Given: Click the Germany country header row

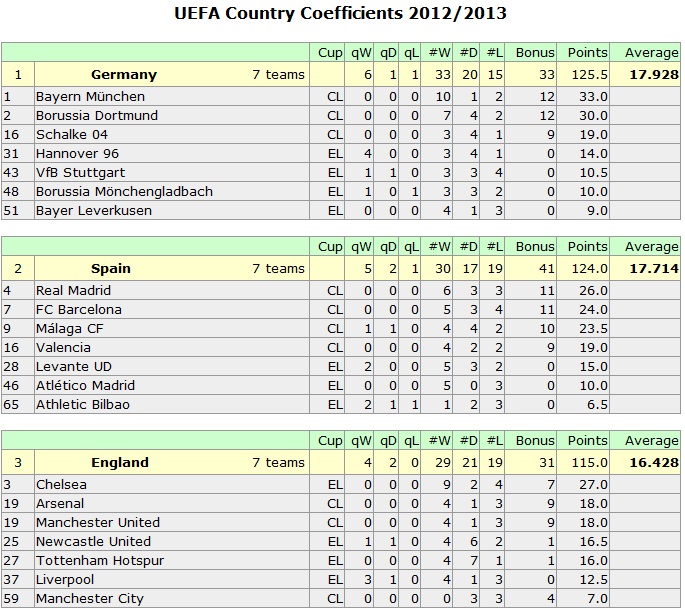Looking at the screenshot, I should pos(341,74).
